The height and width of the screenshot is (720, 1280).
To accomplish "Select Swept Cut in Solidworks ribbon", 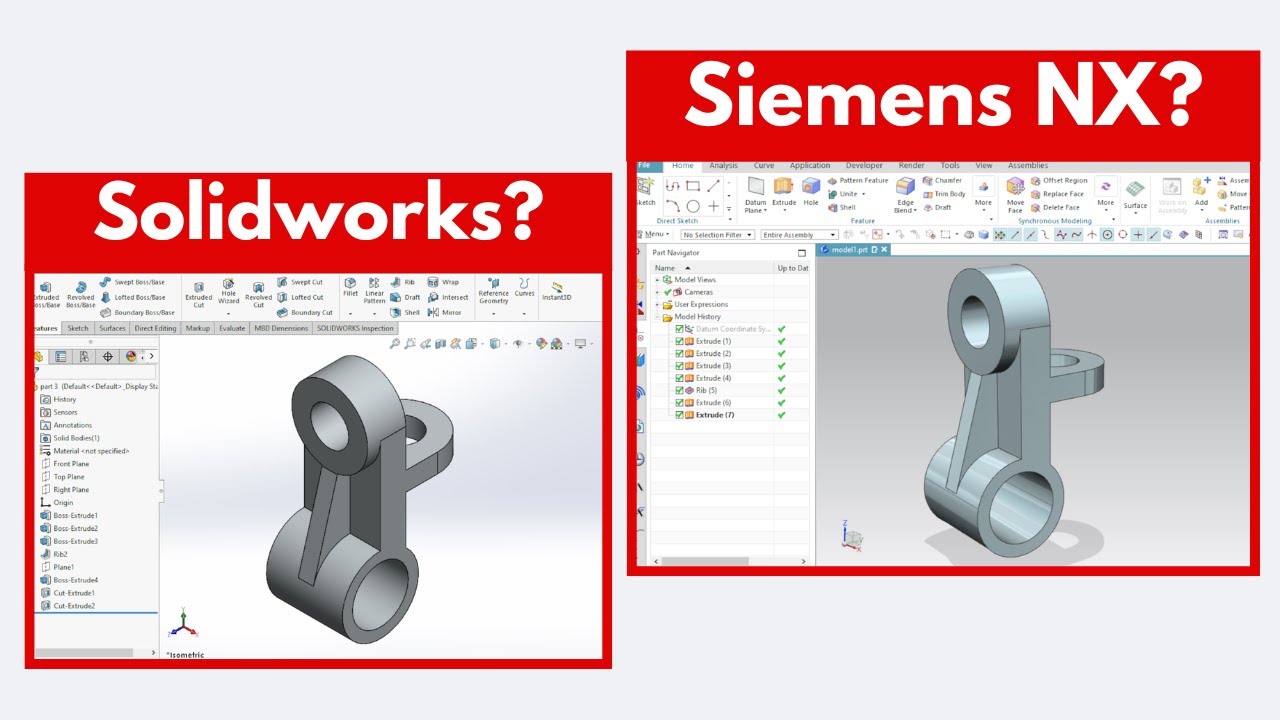I will [x=300, y=282].
